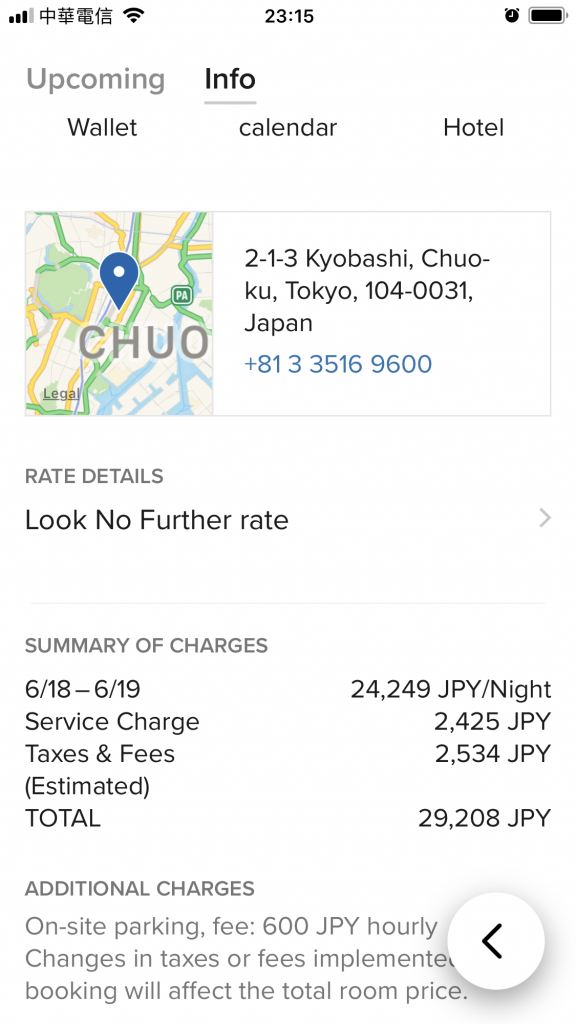Tap the battery icon in status bar

(x=549, y=16)
